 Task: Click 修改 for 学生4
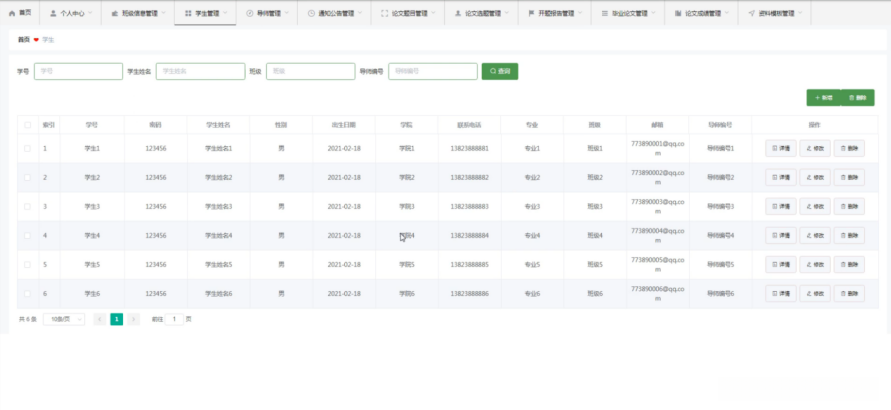(815, 236)
